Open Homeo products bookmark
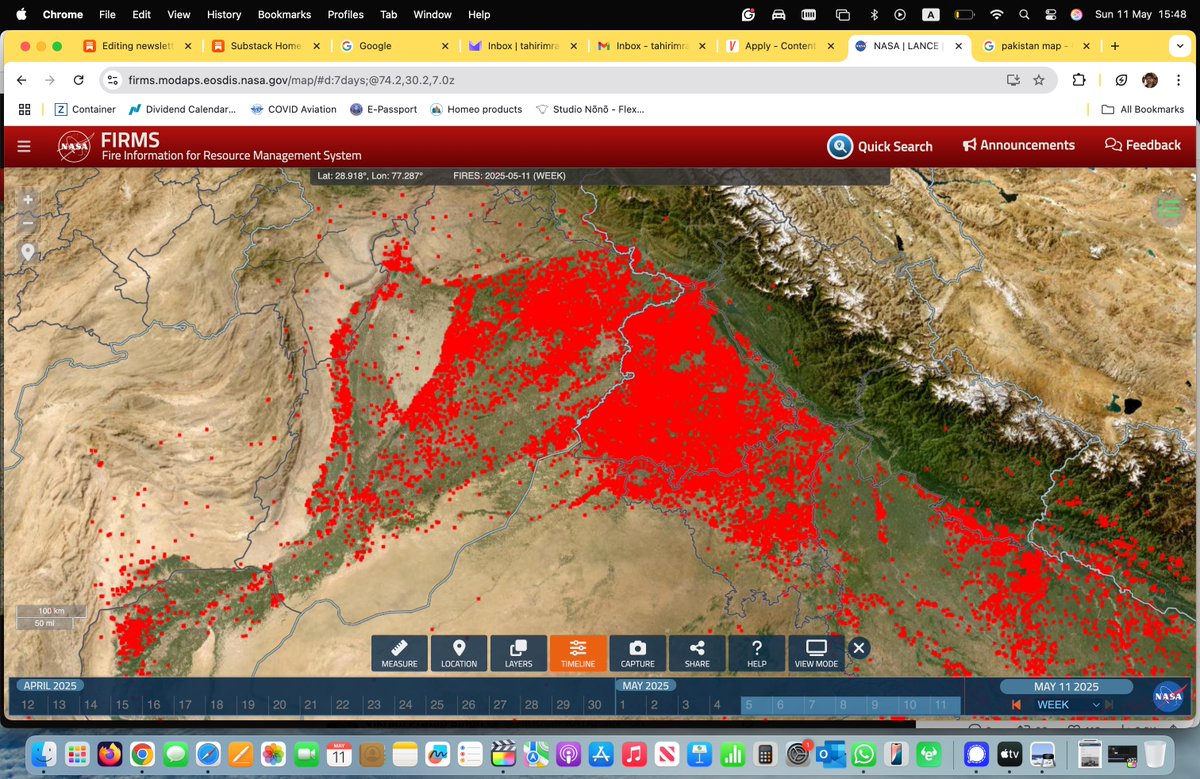This screenshot has height=779, width=1200. coord(476,109)
